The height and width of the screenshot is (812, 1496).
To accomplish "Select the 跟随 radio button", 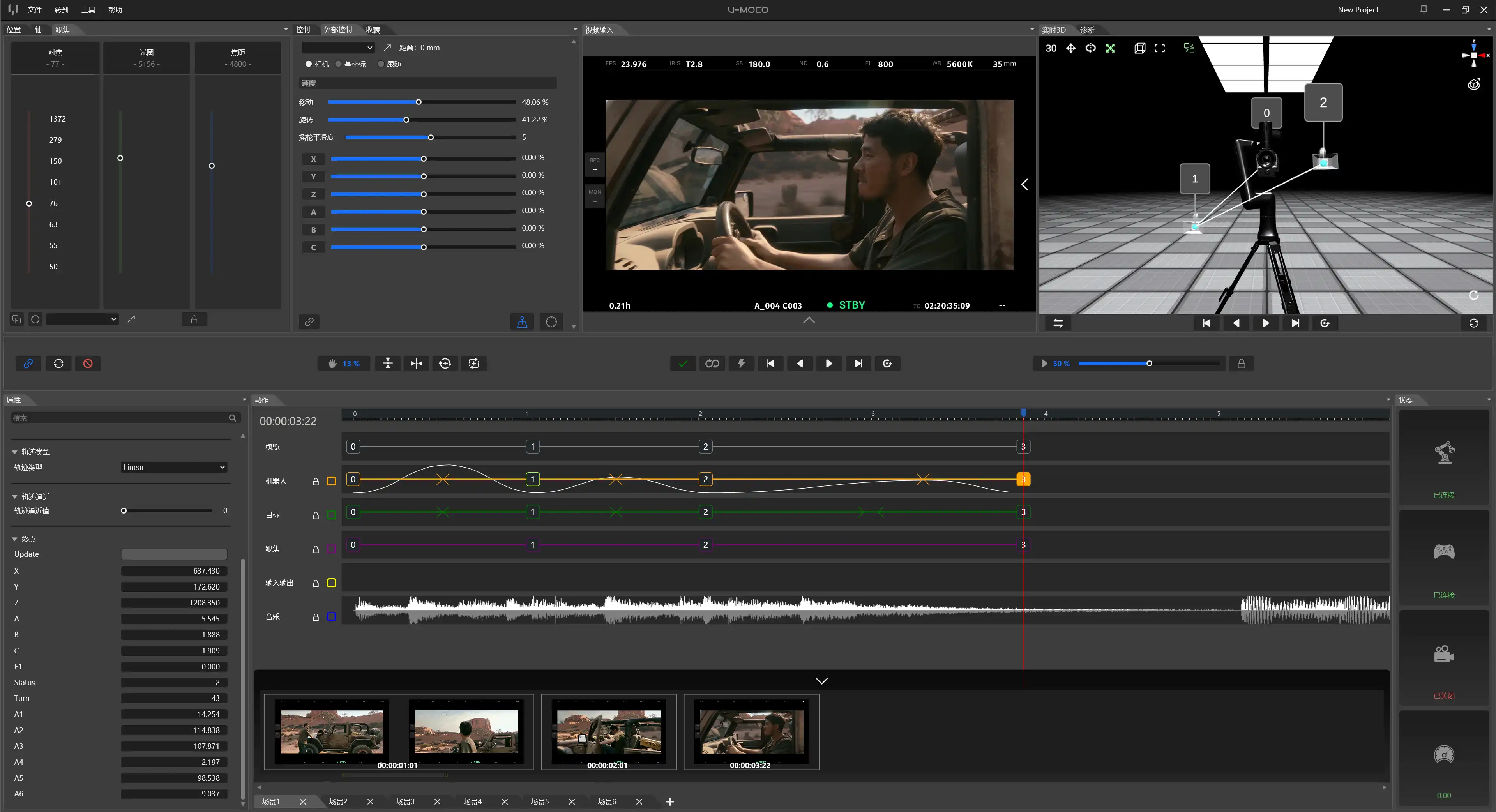I will 381,64.
